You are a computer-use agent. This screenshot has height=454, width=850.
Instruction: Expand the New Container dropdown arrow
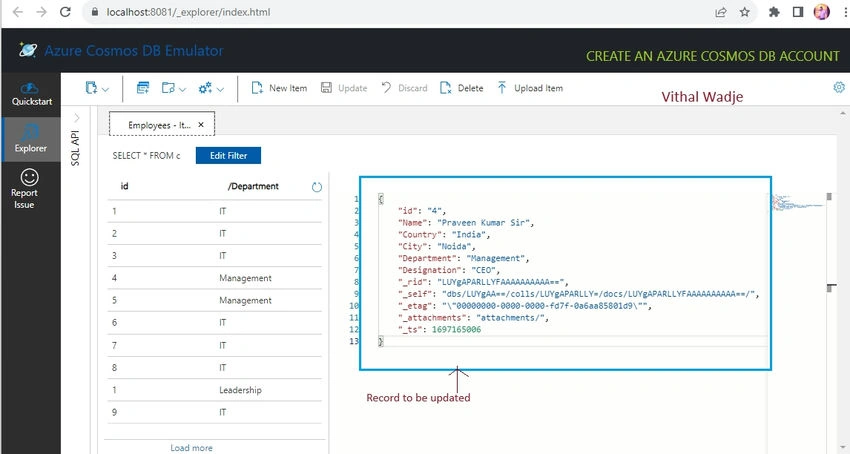pos(106,89)
